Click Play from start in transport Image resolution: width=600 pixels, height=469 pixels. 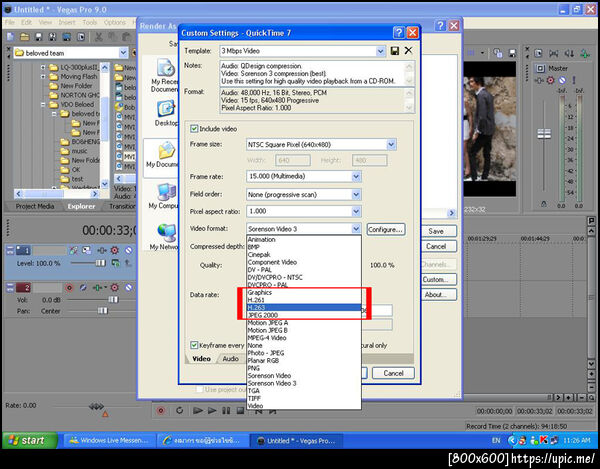click(x=197, y=410)
